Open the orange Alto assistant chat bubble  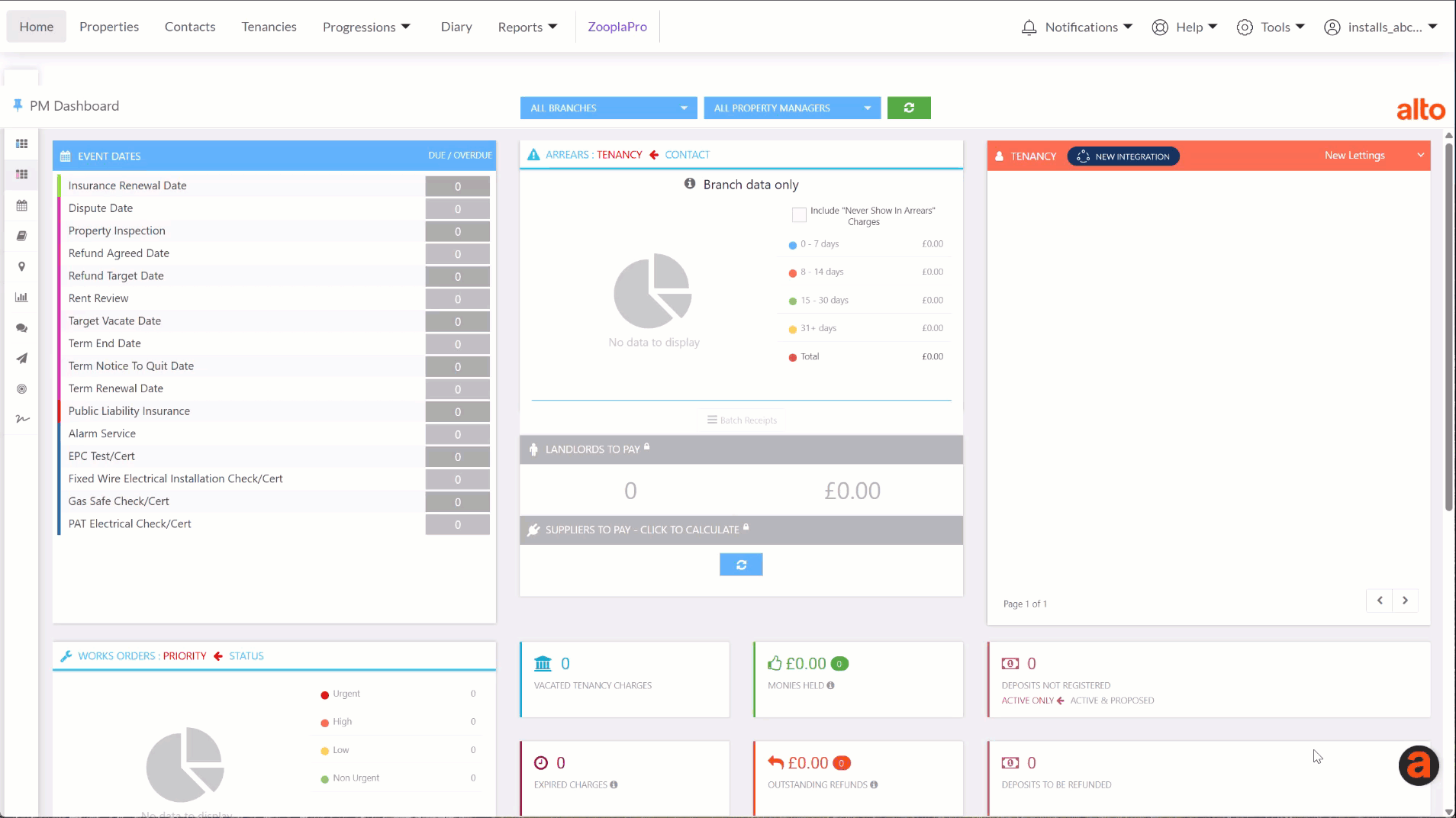pyautogui.click(x=1419, y=765)
